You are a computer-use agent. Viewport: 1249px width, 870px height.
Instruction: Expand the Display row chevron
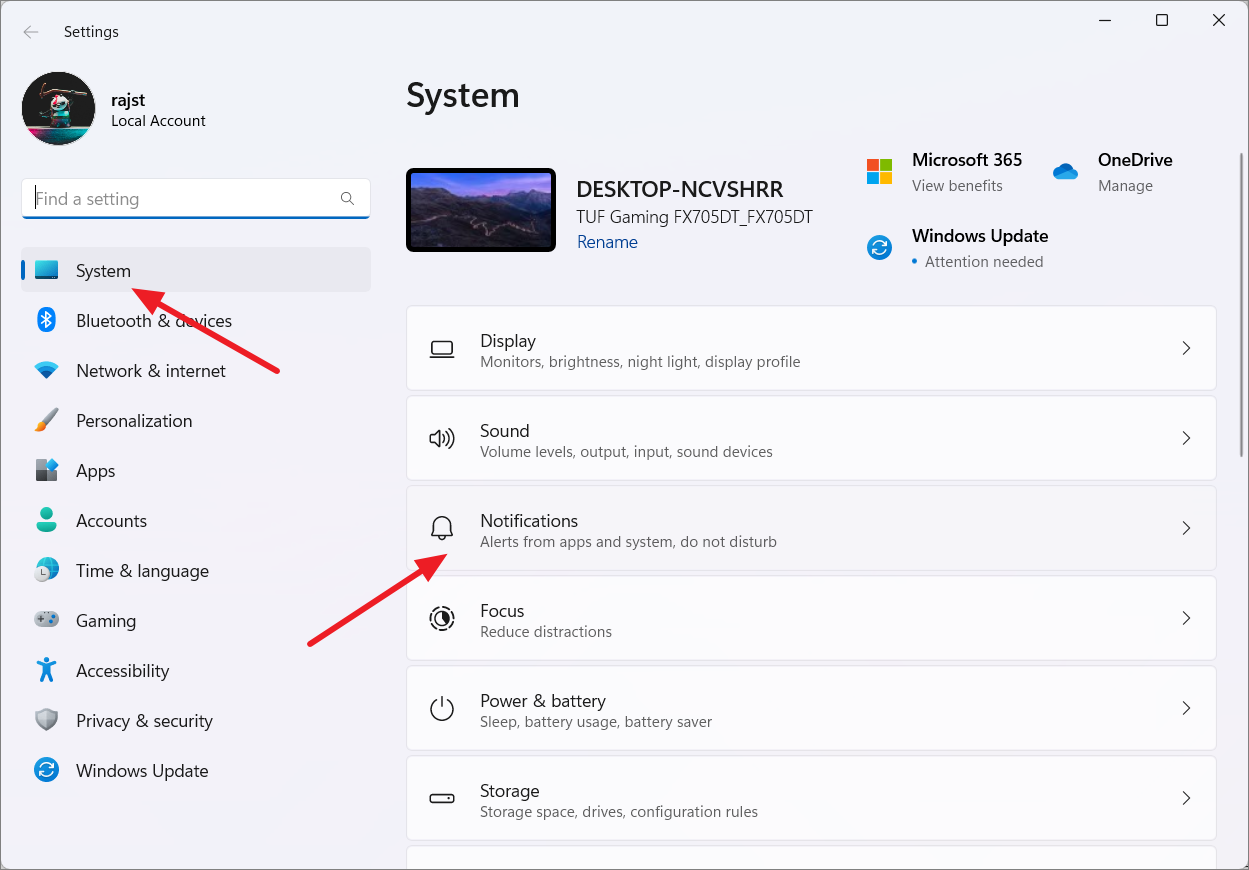(1186, 348)
